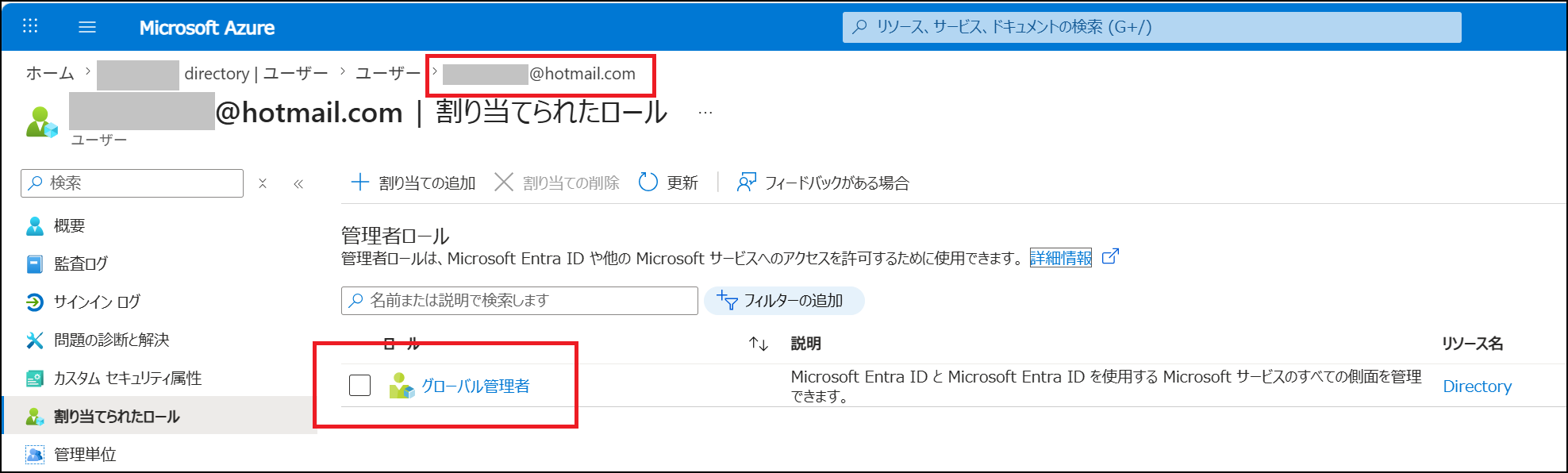
Task: Click the user avatar icon beside the title
Action: [x=42, y=122]
